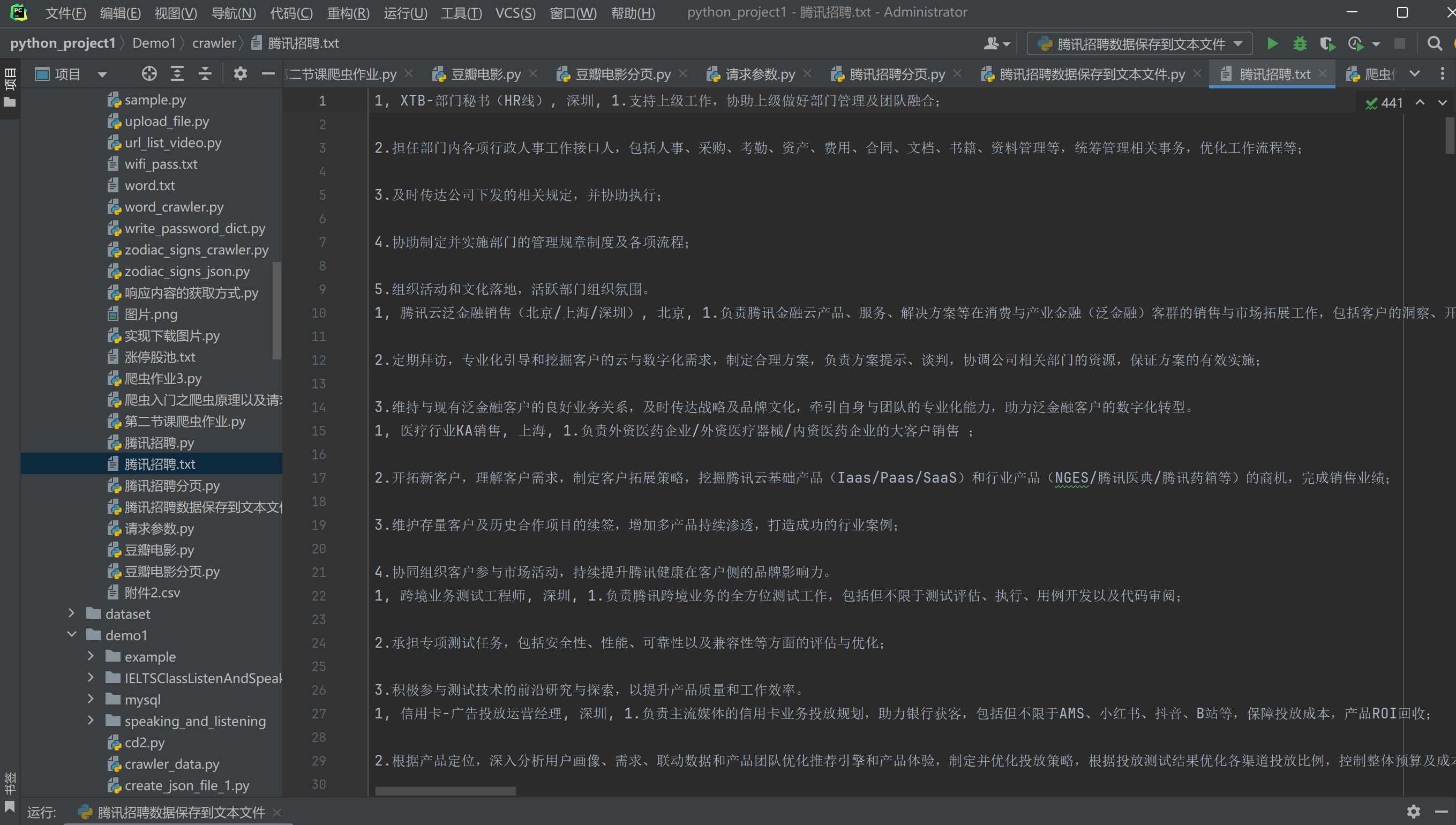Click Collapse All icon in Project panel
The height and width of the screenshot is (825, 1456).
(205, 74)
